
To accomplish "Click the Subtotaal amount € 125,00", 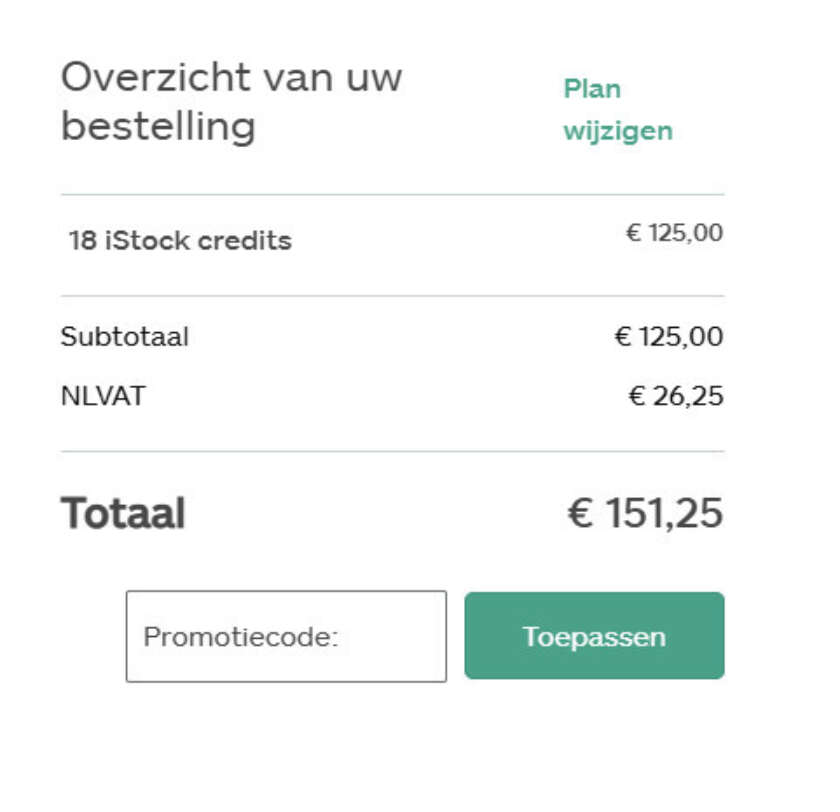I will tap(668, 337).
